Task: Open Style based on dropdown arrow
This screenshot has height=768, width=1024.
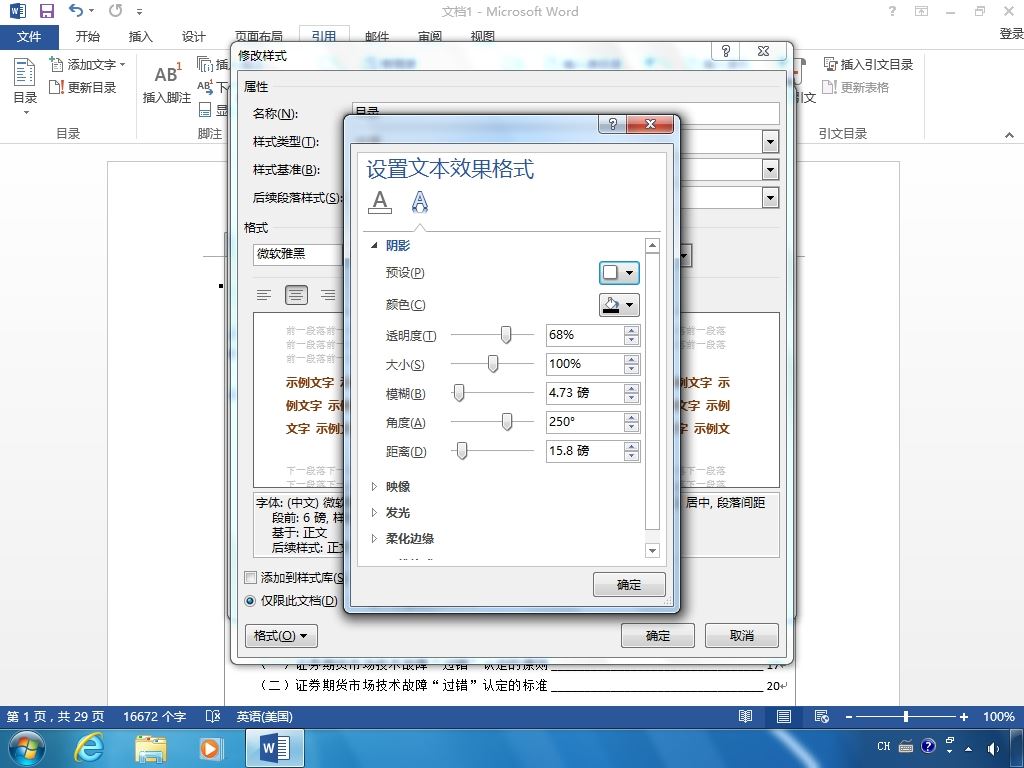Action: (771, 170)
